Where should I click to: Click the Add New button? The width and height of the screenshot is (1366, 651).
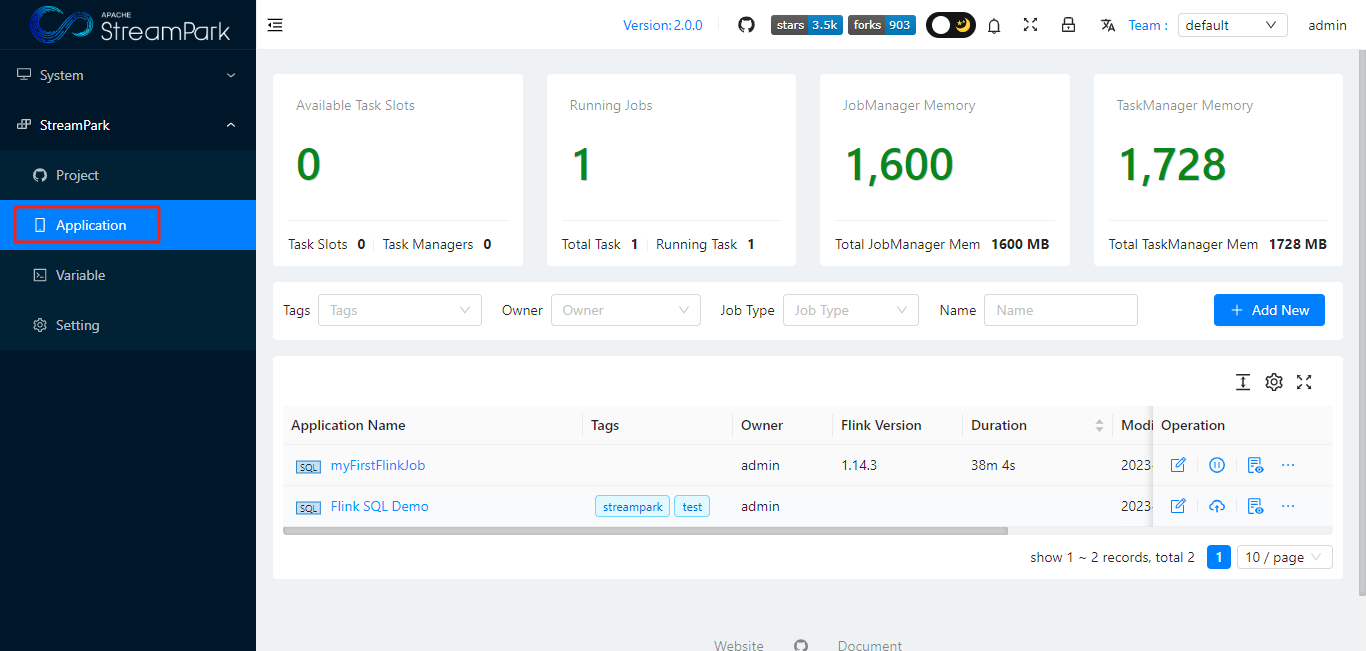[x=1269, y=310]
